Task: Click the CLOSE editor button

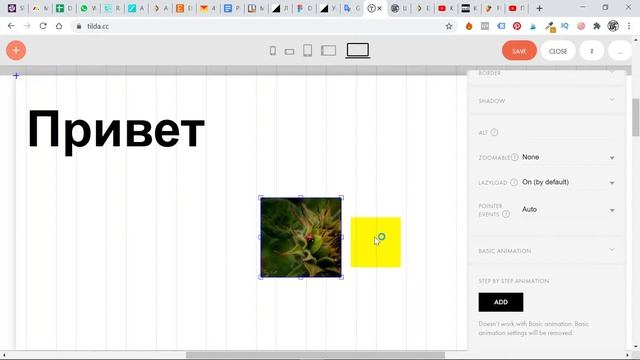Action: pos(558,51)
